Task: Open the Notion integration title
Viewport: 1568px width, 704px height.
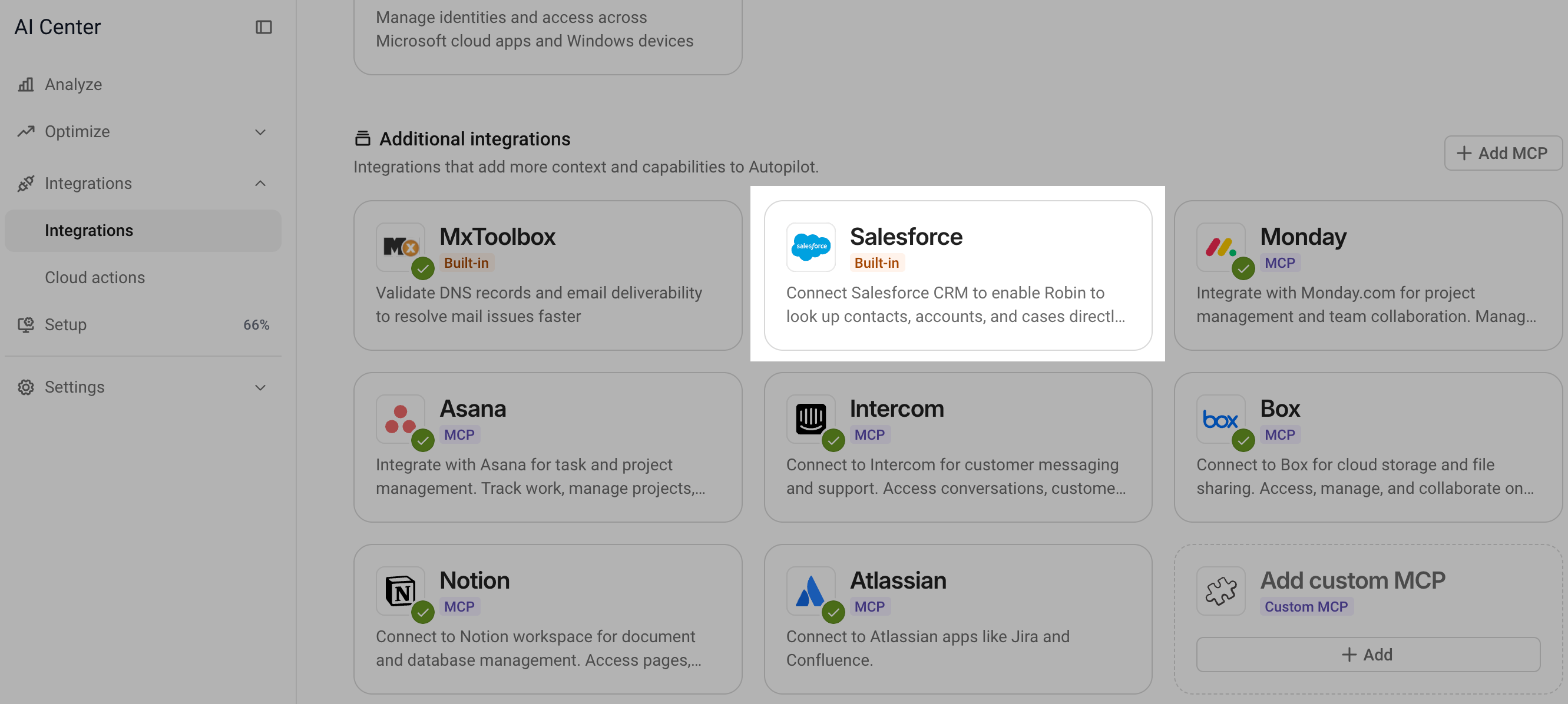Action: point(474,580)
